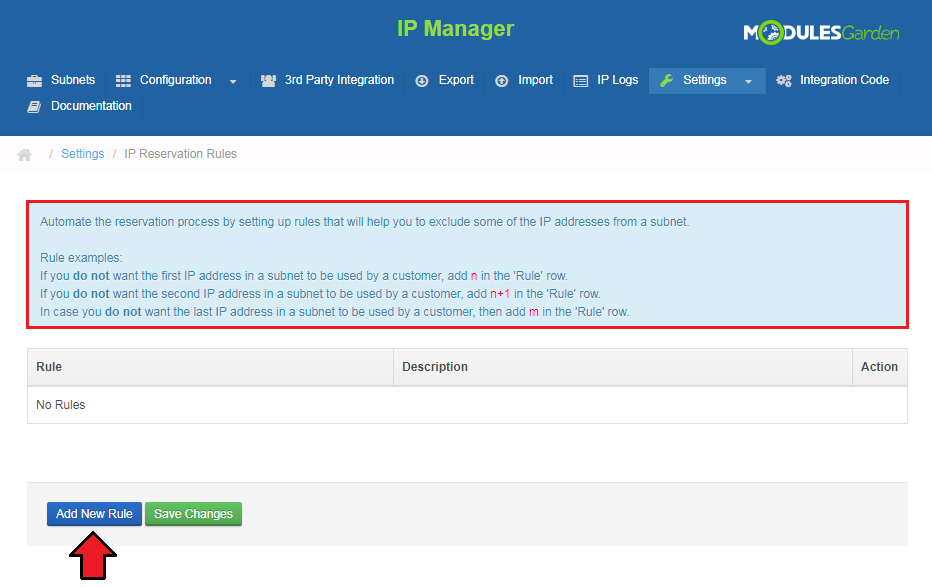The width and height of the screenshot is (932, 587).
Task: Click the IP Manager title
Action: (x=455, y=29)
